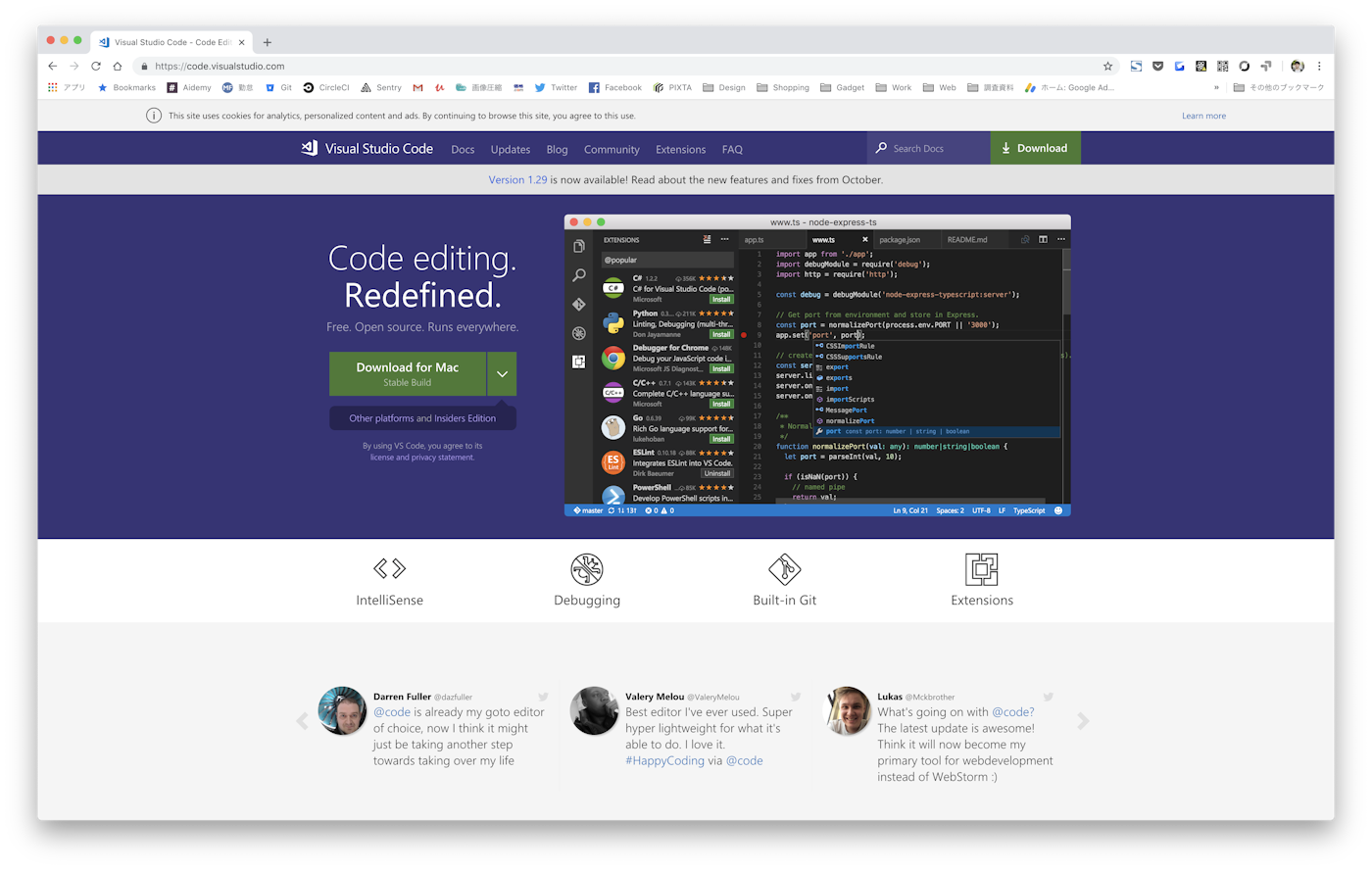Image resolution: width=1372 pixels, height=870 pixels.
Task: Open the Docs menu item
Action: [463, 149]
